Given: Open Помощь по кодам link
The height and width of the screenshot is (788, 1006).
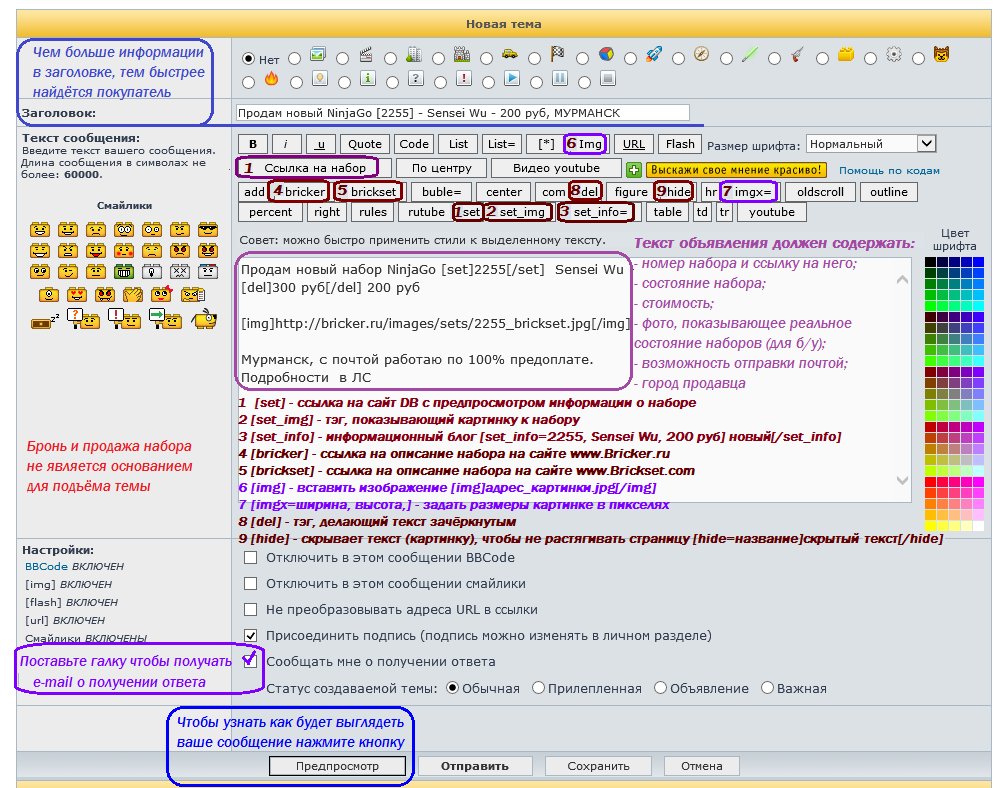Looking at the screenshot, I should [x=889, y=171].
